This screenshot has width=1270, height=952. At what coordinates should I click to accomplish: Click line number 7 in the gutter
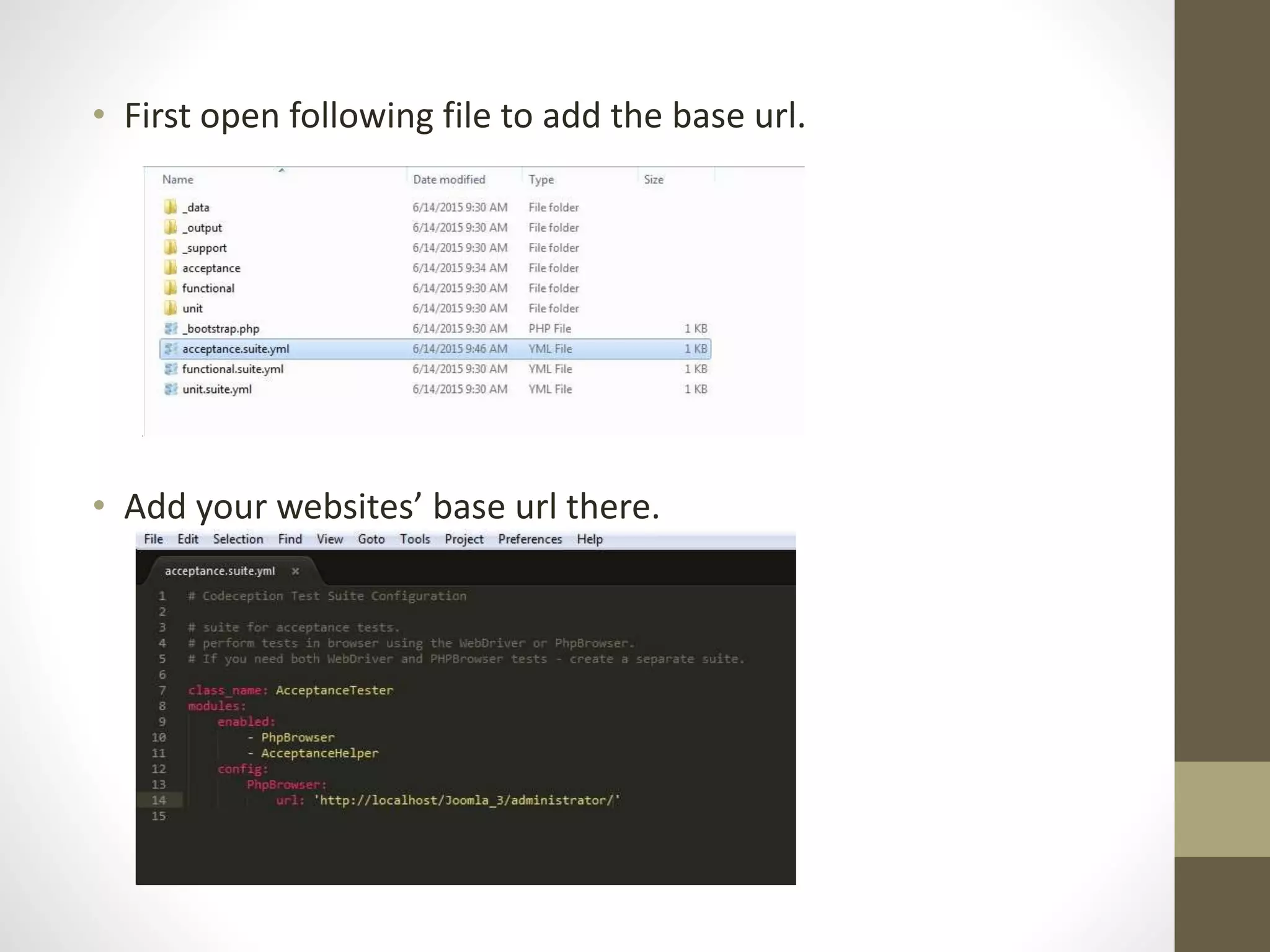(x=162, y=690)
